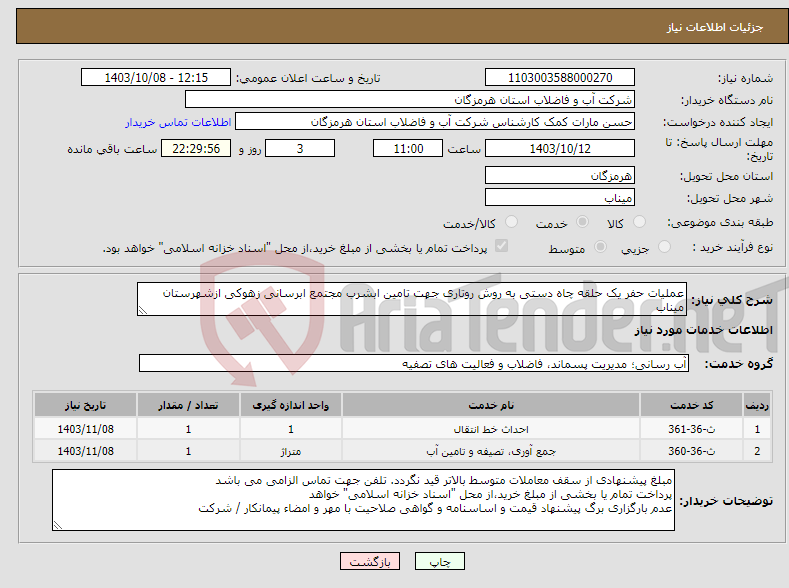Click the کد خدمت column header
Image resolution: width=789 pixels, height=588 pixels.
tap(691, 405)
